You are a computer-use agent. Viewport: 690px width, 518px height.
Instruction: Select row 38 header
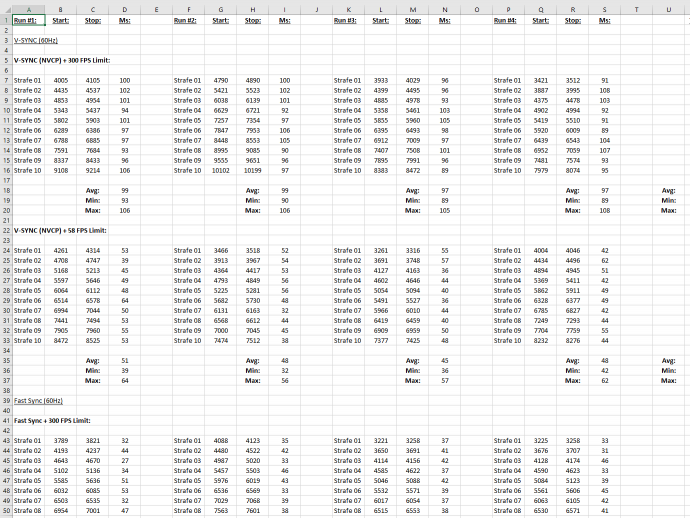tap(6, 390)
